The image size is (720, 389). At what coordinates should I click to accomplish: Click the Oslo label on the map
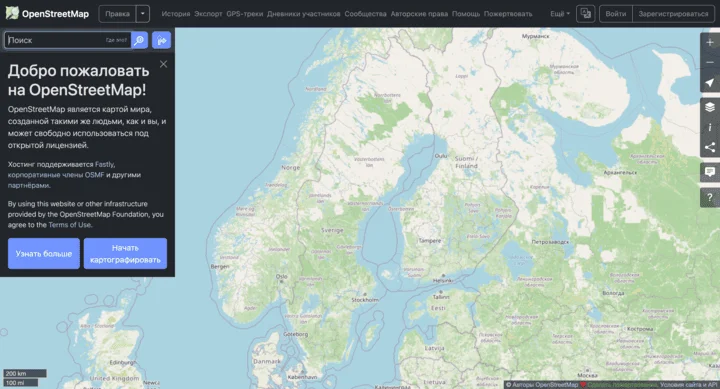[281, 276]
